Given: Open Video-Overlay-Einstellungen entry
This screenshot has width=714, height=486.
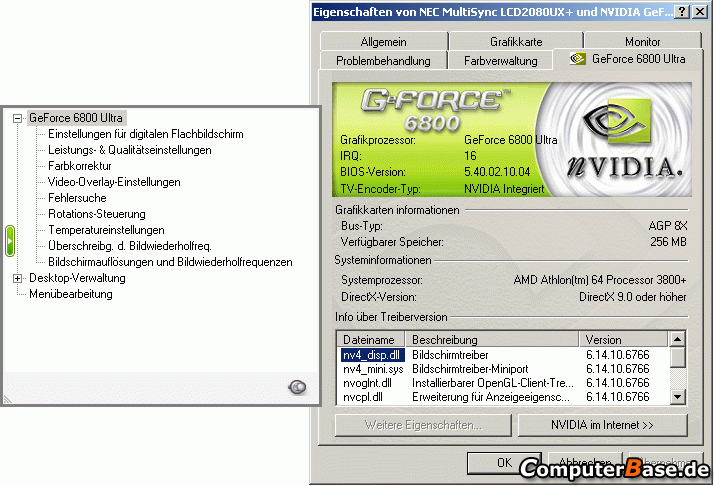Looking at the screenshot, I should [x=114, y=182].
